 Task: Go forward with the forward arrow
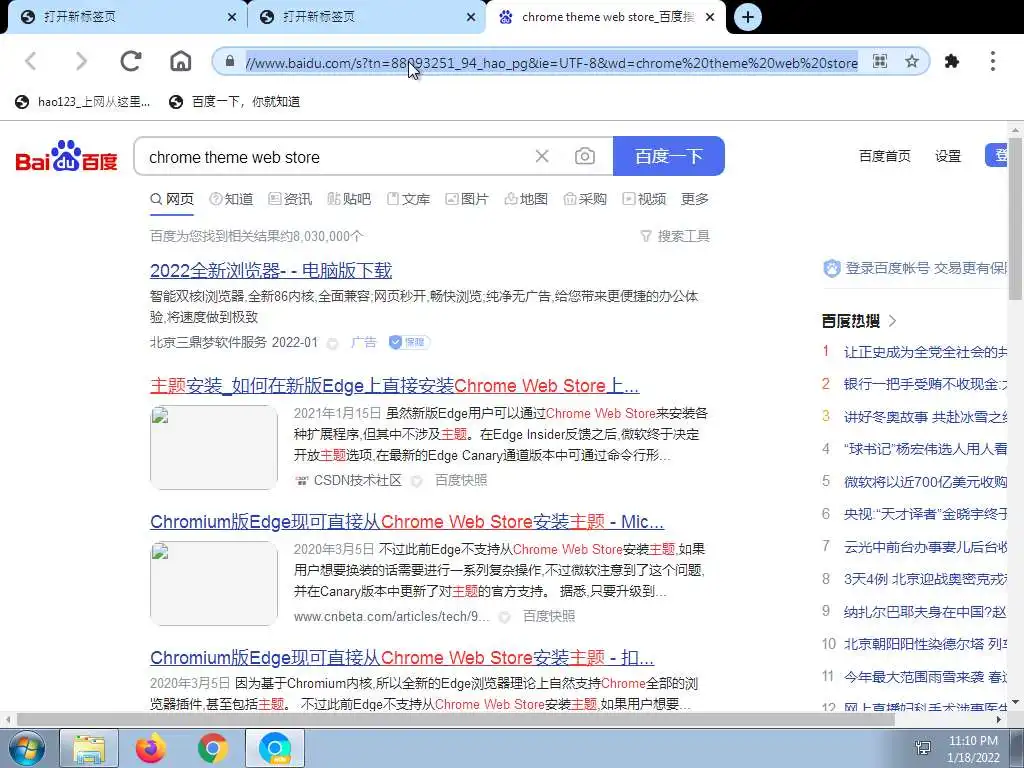point(81,61)
